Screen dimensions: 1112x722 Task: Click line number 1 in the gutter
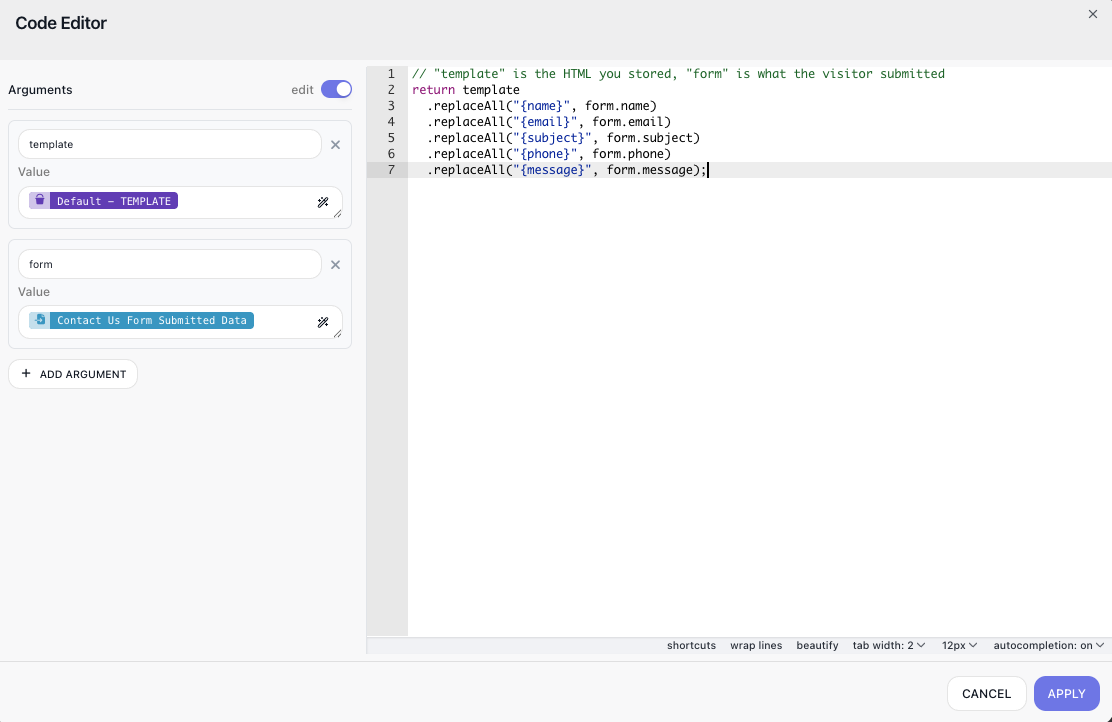click(x=391, y=74)
